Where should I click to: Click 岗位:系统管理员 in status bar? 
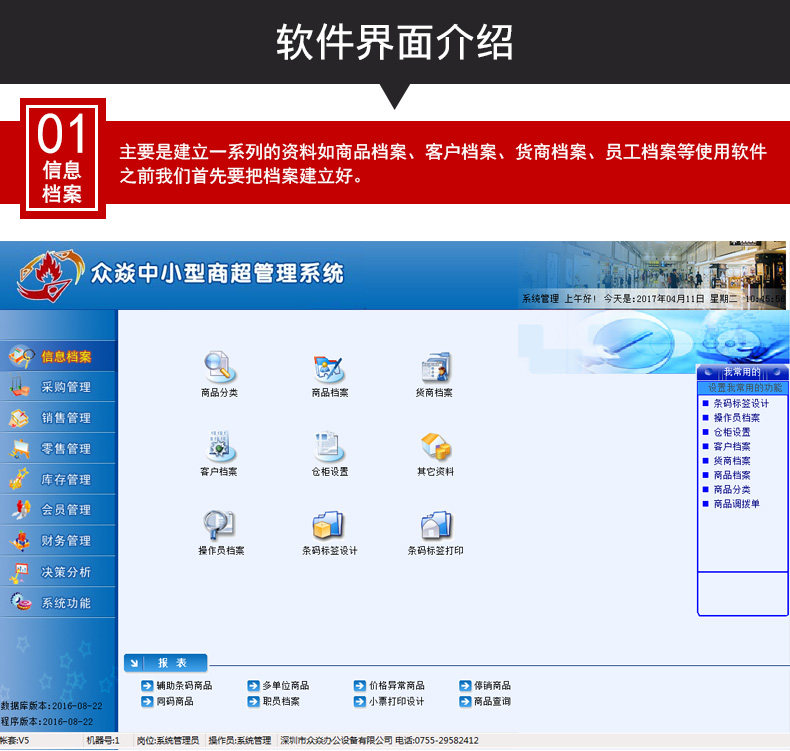point(168,740)
